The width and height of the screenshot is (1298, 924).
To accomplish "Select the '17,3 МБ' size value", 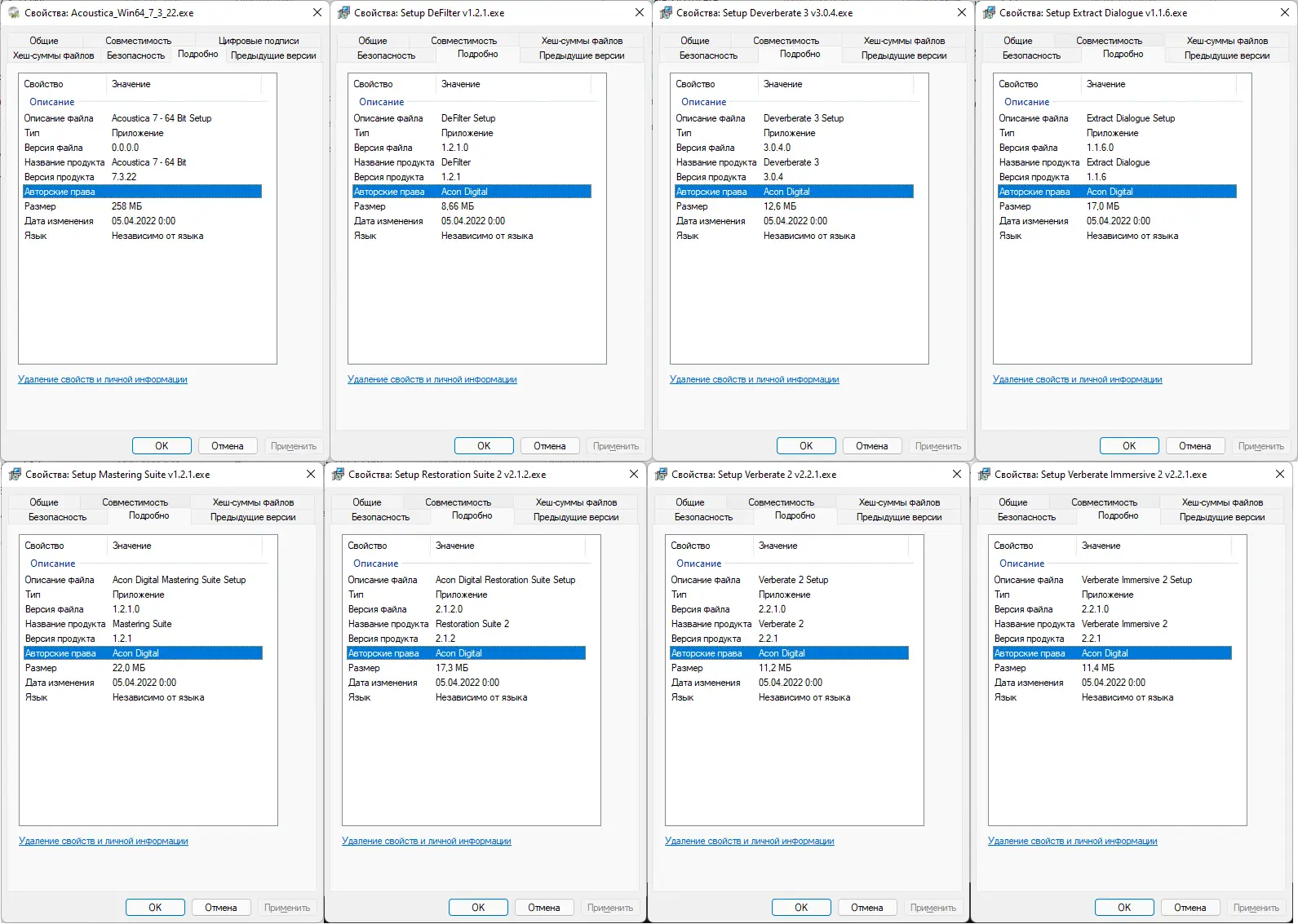I will pyautogui.click(x=452, y=668).
